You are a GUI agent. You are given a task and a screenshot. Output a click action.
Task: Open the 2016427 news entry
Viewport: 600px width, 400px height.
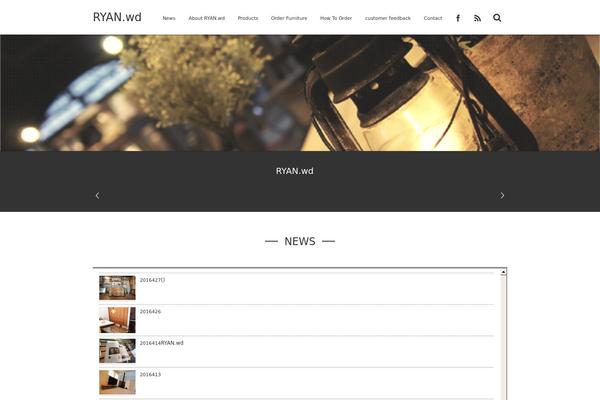152,280
